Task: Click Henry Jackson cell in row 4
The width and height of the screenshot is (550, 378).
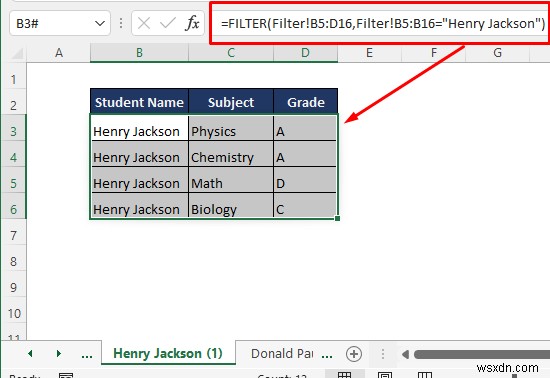Action: (139, 154)
